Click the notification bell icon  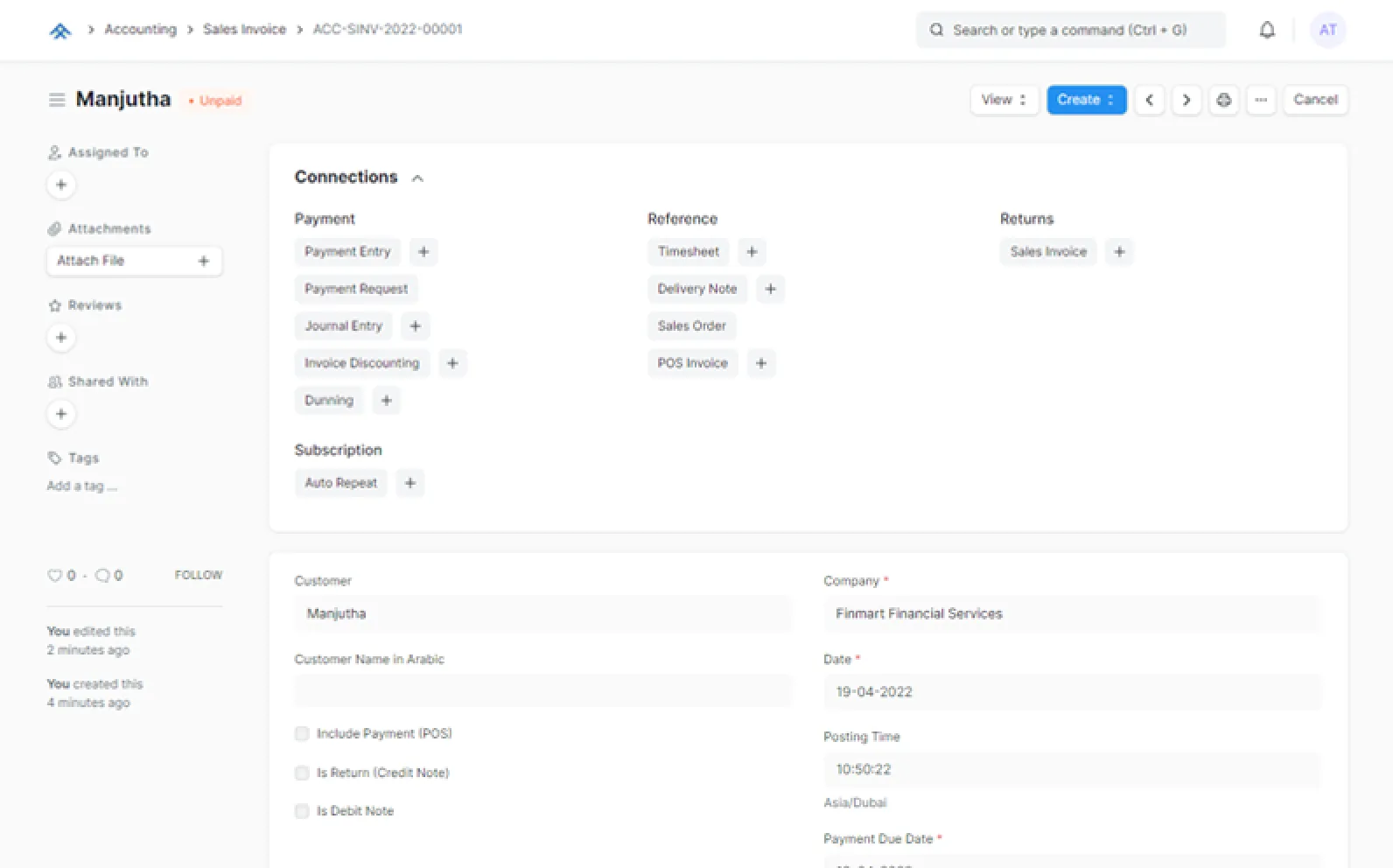pos(1266,30)
